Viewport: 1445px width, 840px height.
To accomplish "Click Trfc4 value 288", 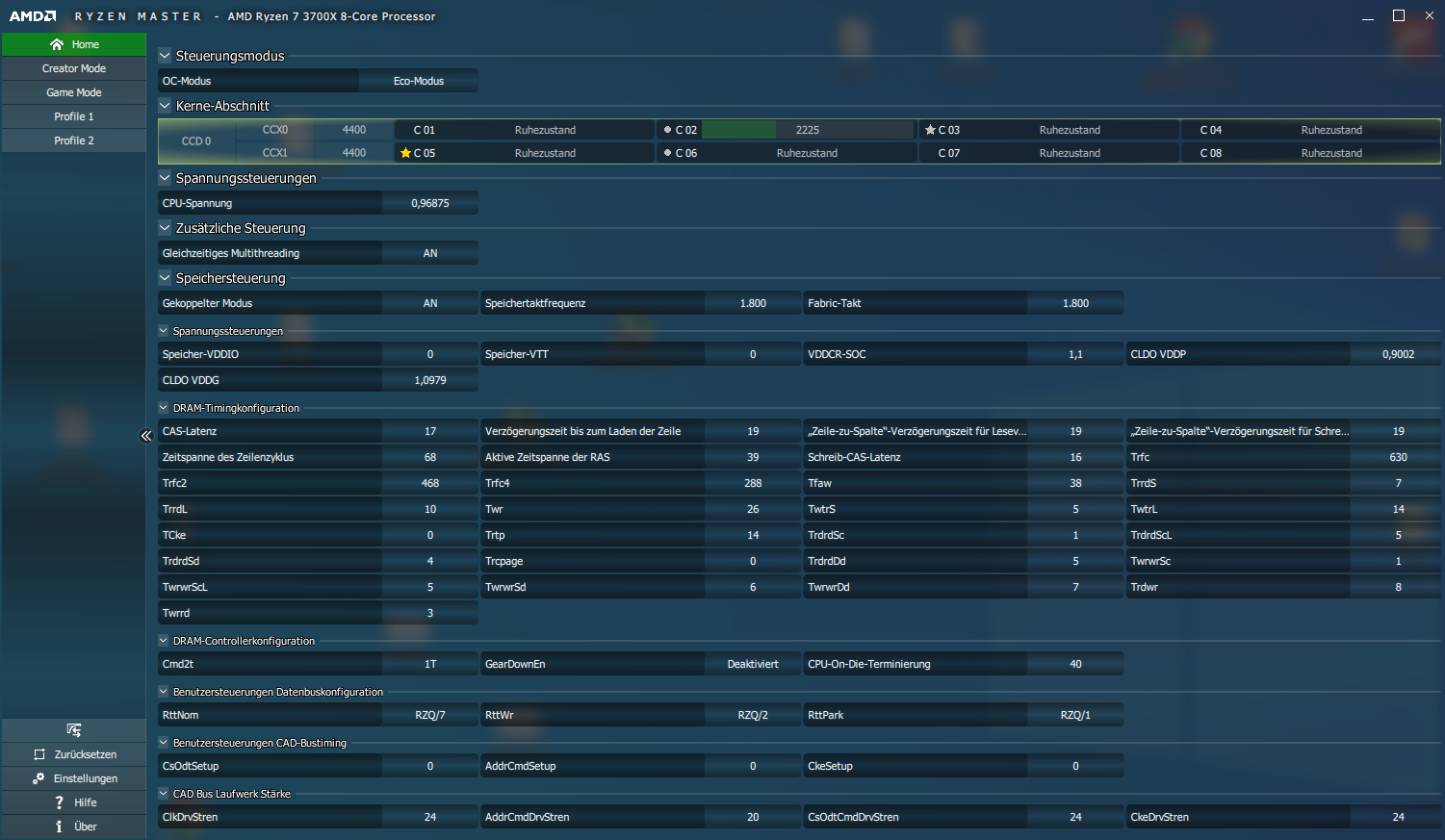I will [x=753, y=483].
